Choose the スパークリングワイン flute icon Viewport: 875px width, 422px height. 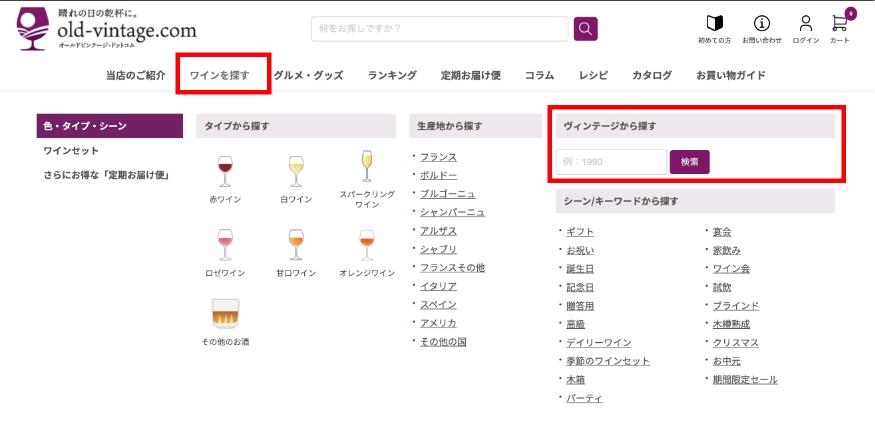(366, 167)
